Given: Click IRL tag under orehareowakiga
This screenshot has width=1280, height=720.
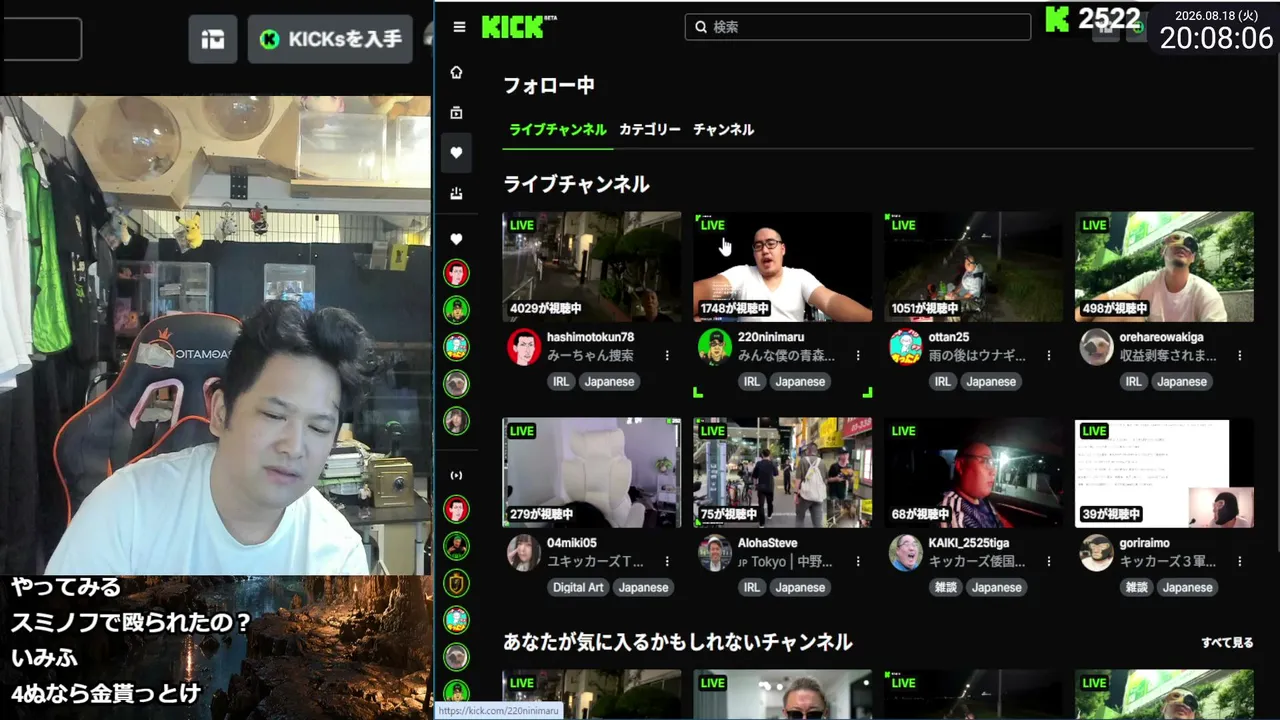Looking at the screenshot, I should click(x=1134, y=382).
